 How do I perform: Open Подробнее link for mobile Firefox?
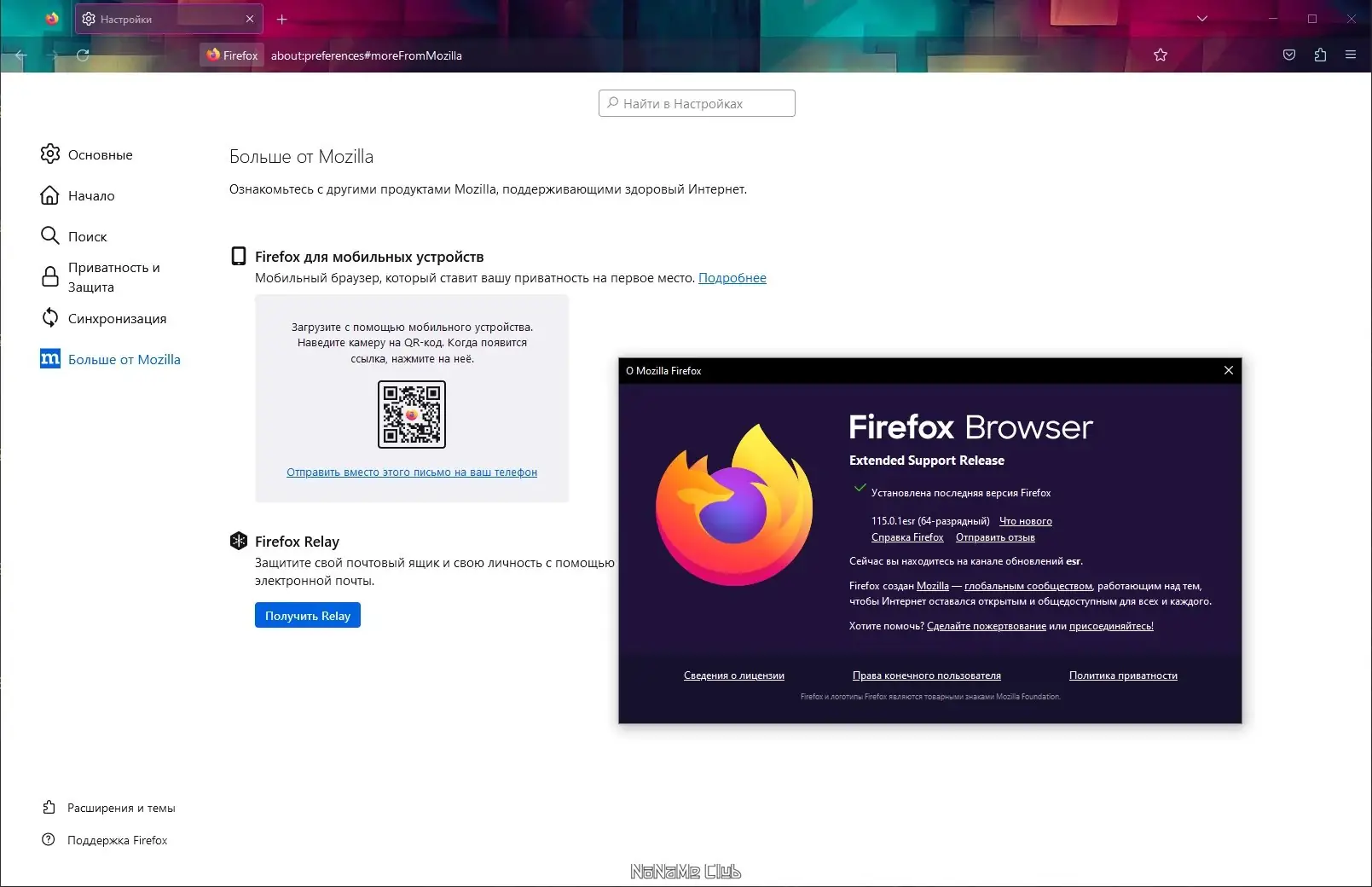[732, 277]
